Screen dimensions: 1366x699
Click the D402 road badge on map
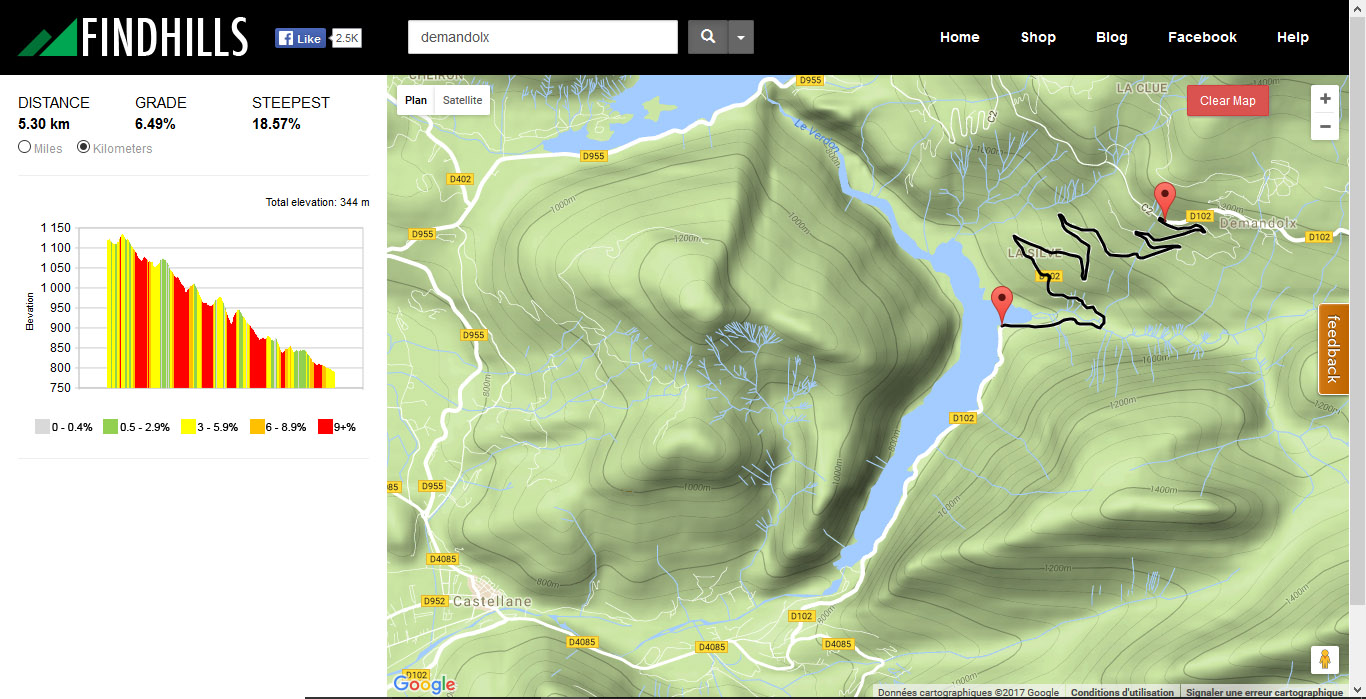(x=461, y=179)
